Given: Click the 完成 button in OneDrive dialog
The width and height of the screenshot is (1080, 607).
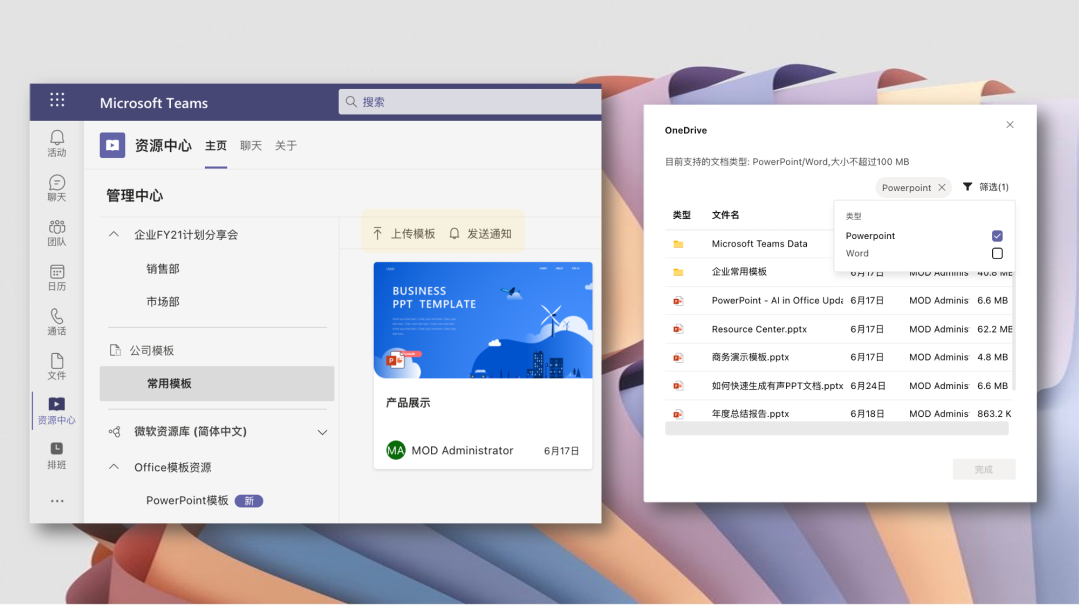Looking at the screenshot, I should coord(984,469).
